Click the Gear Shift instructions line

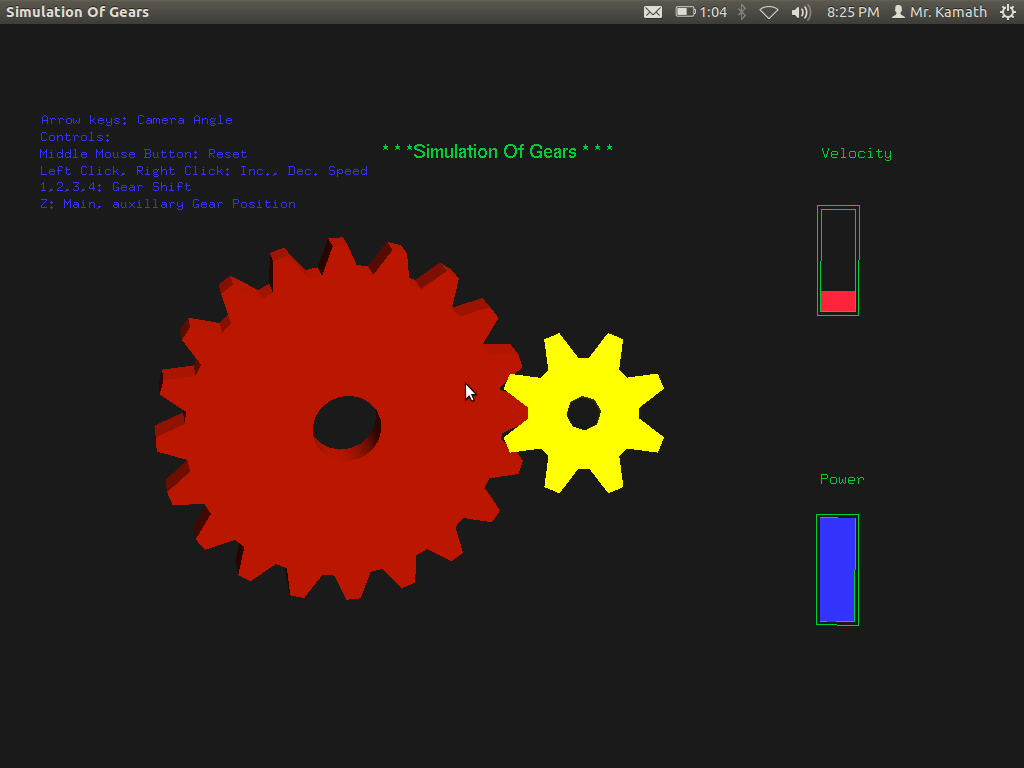115,187
